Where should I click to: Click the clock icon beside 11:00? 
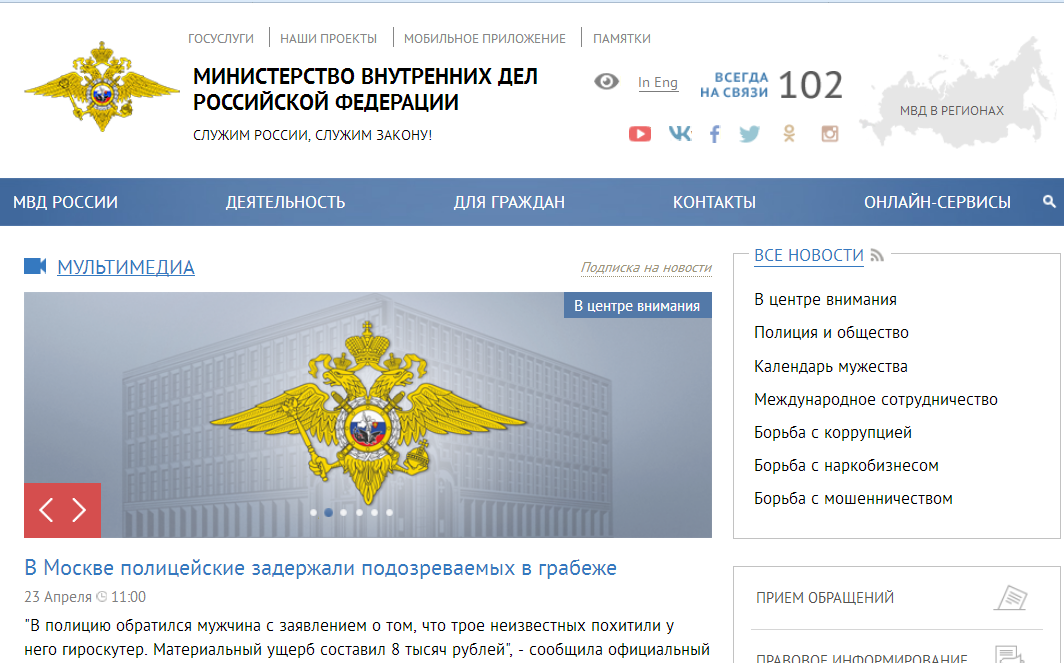[102, 597]
